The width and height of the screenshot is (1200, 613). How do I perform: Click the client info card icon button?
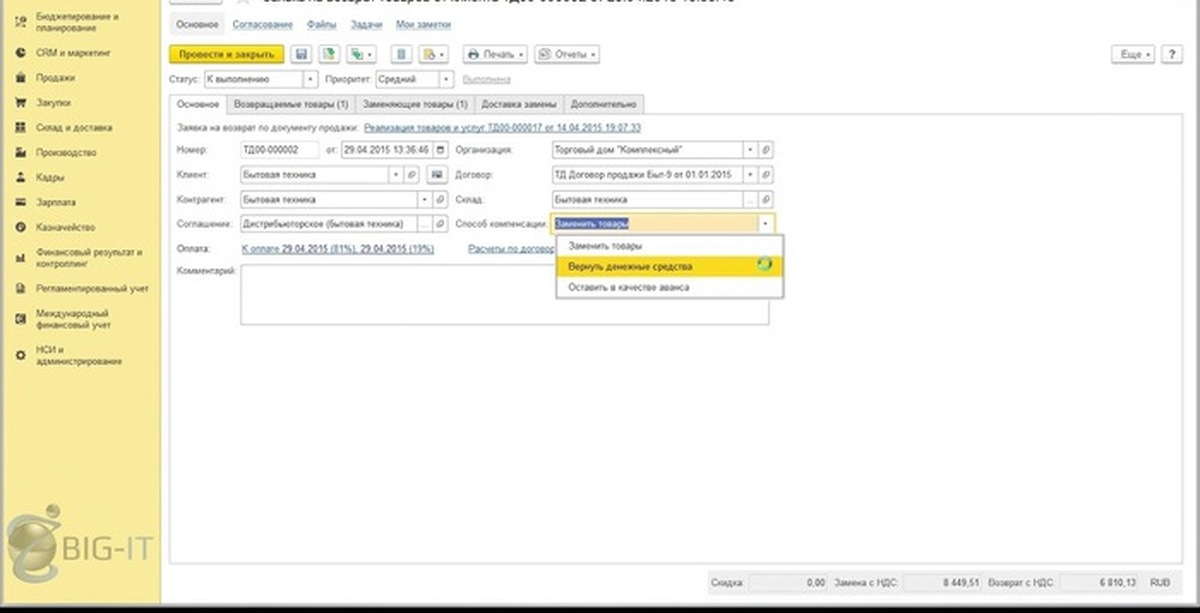pyautogui.click(x=436, y=175)
